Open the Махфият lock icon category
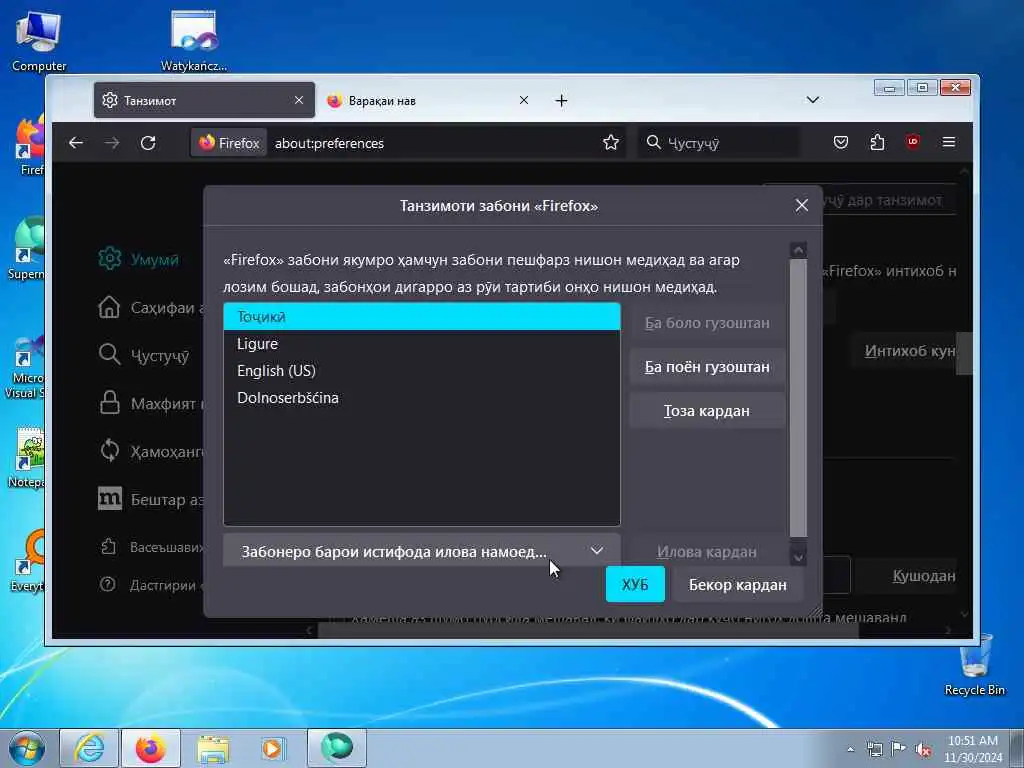1024x768 pixels. click(150, 404)
